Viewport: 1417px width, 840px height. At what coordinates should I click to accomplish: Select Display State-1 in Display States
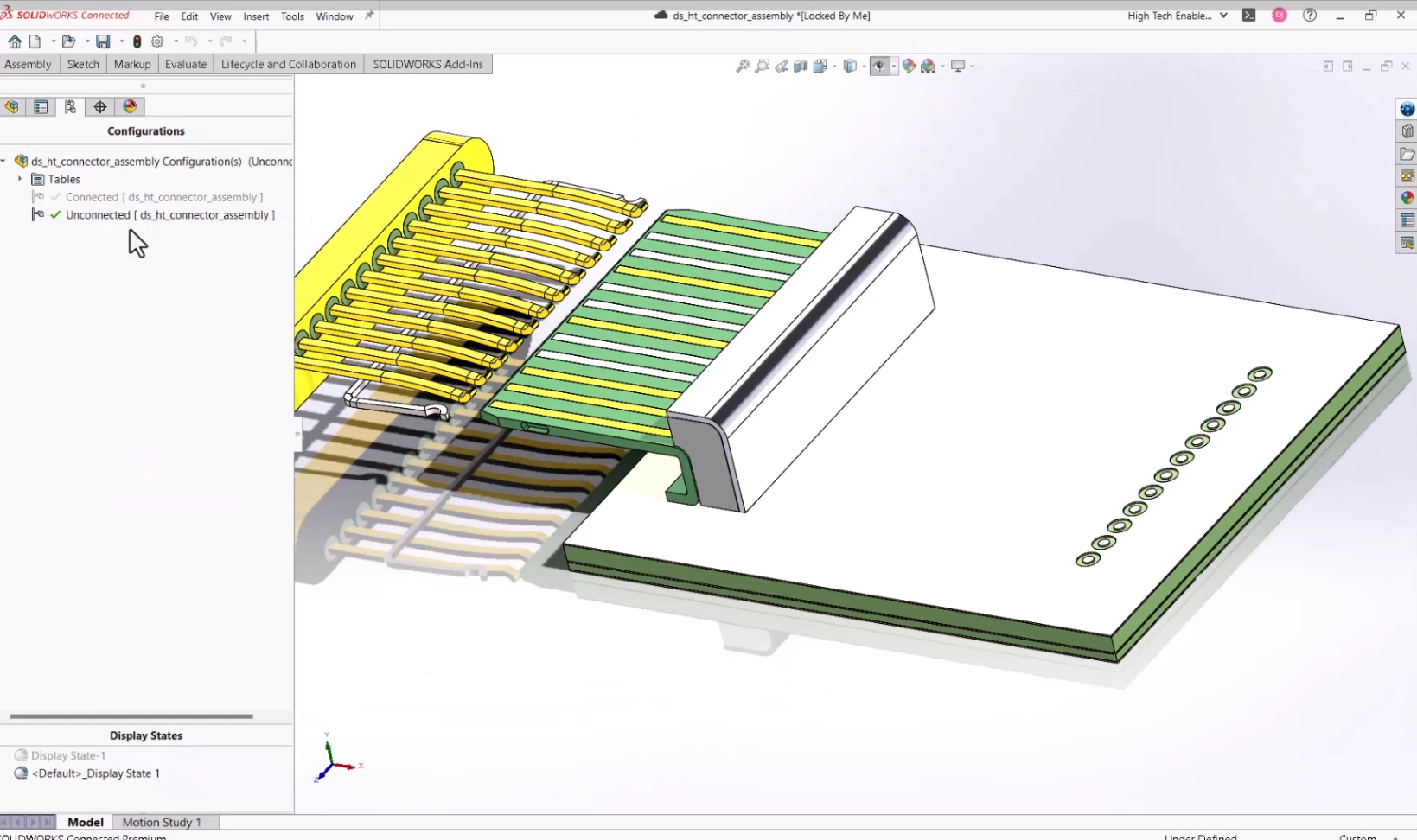click(x=68, y=755)
